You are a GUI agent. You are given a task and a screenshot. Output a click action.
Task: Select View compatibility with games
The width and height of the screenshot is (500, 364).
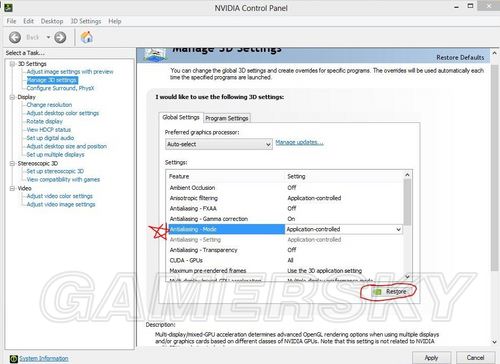(x=63, y=179)
